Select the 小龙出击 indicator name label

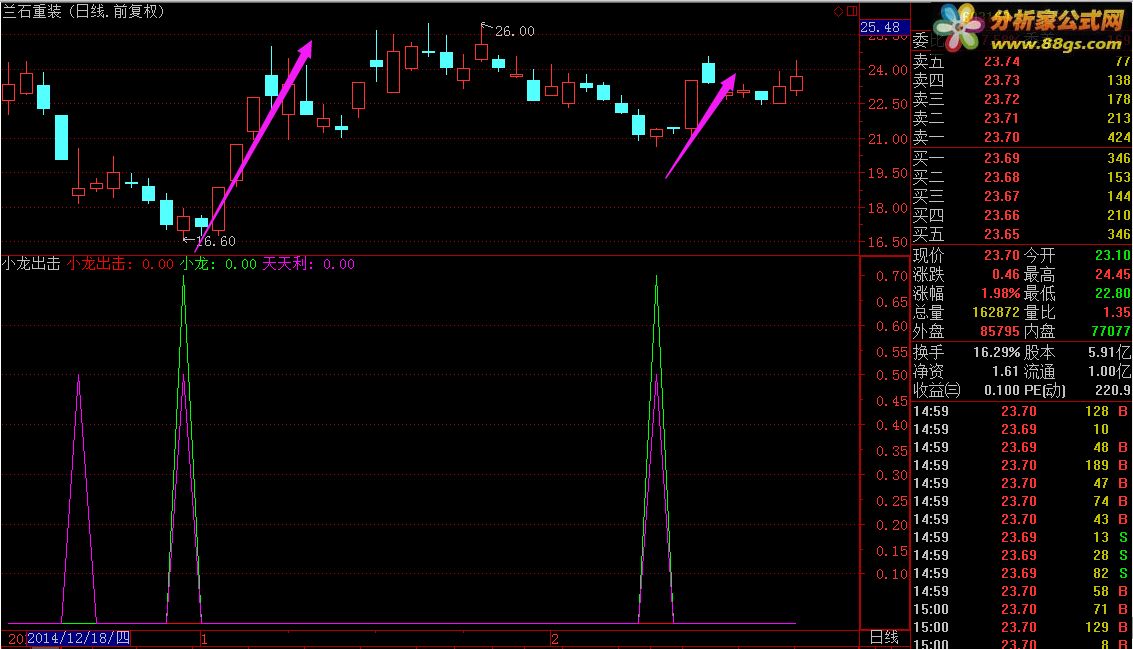pos(31,264)
